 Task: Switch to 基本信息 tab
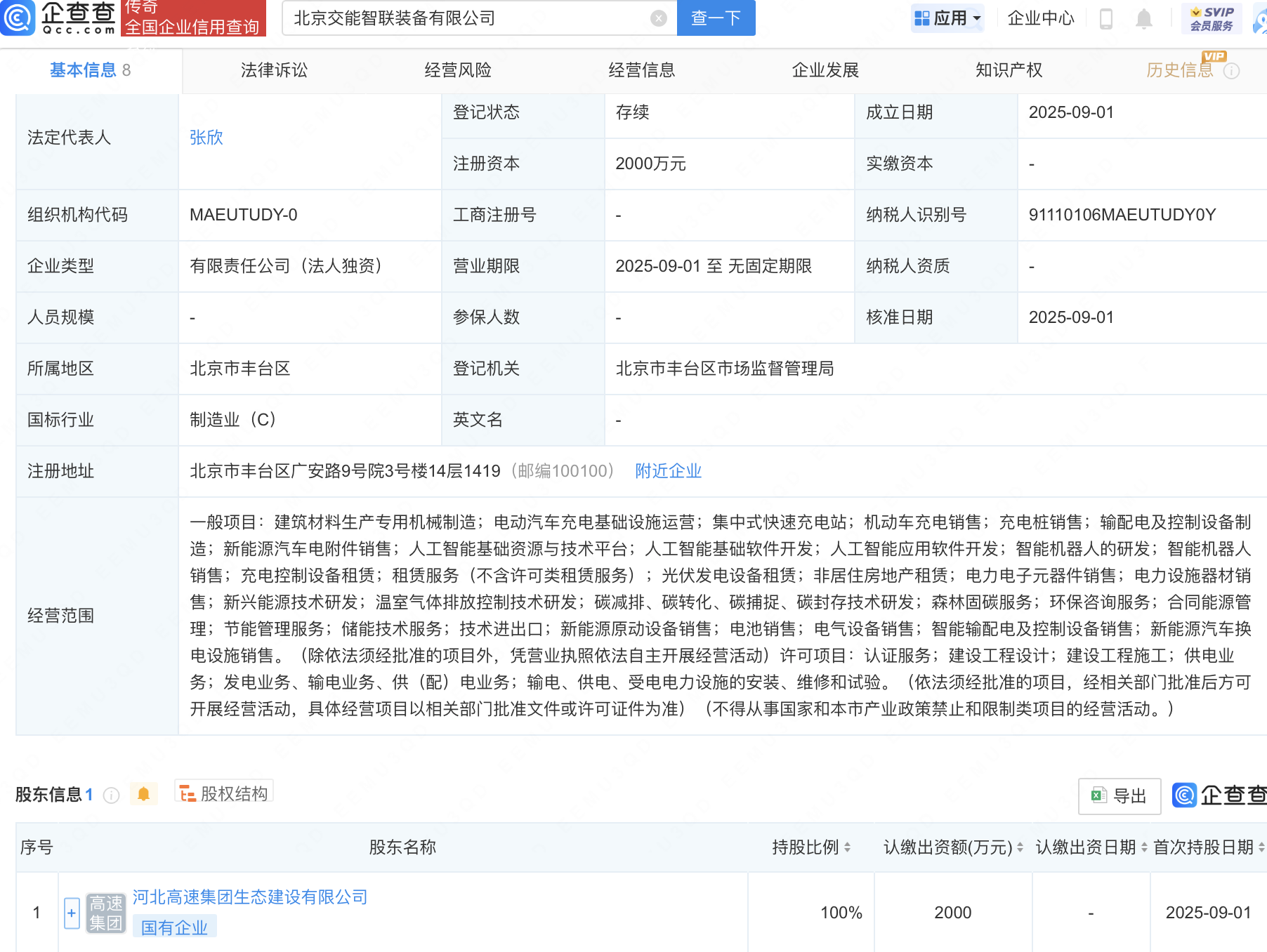tap(90, 70)
